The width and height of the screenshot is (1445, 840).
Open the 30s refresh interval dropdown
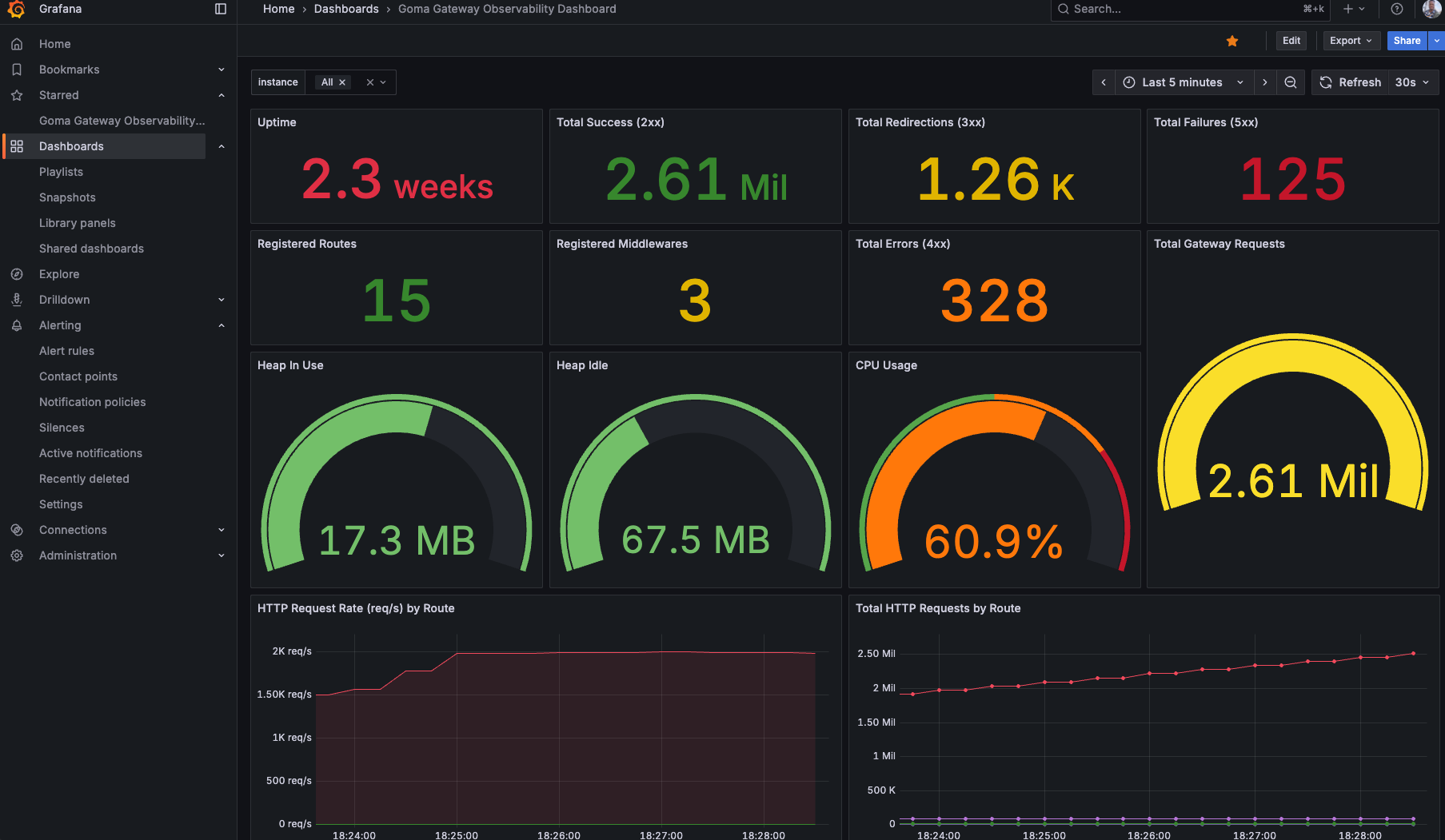[x=1412, y=82]
